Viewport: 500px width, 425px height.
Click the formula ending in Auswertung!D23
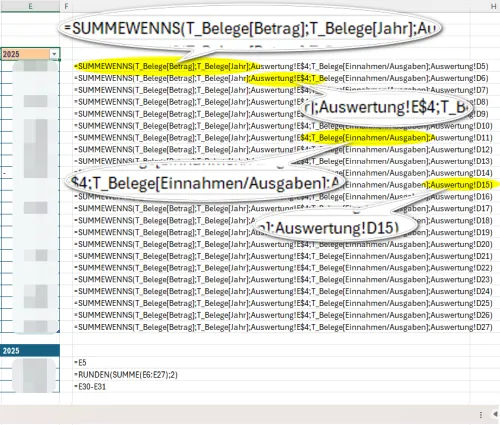click(x=283, y=280)
